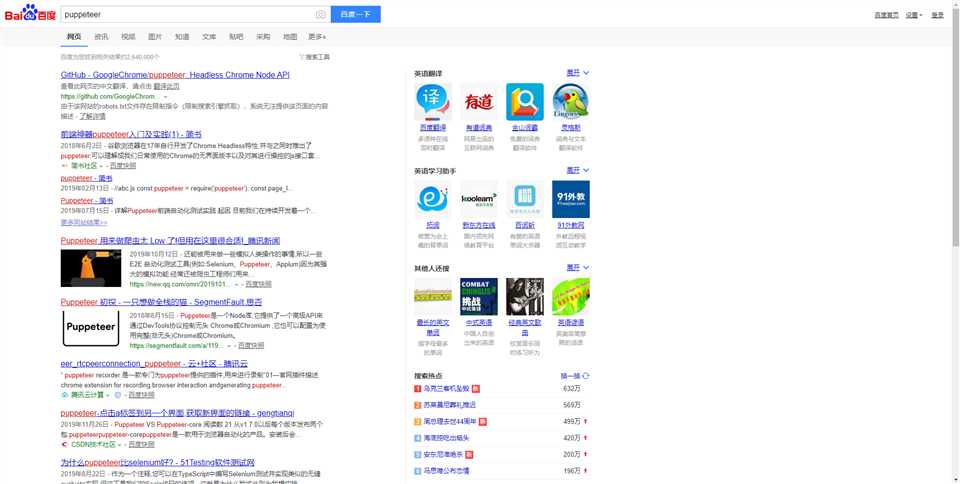The height and width of the screenshot is (484, 960).
Task: Open 'Puppeteer 用来做爬虫' Tencent News result
Action: click(170, 240)
